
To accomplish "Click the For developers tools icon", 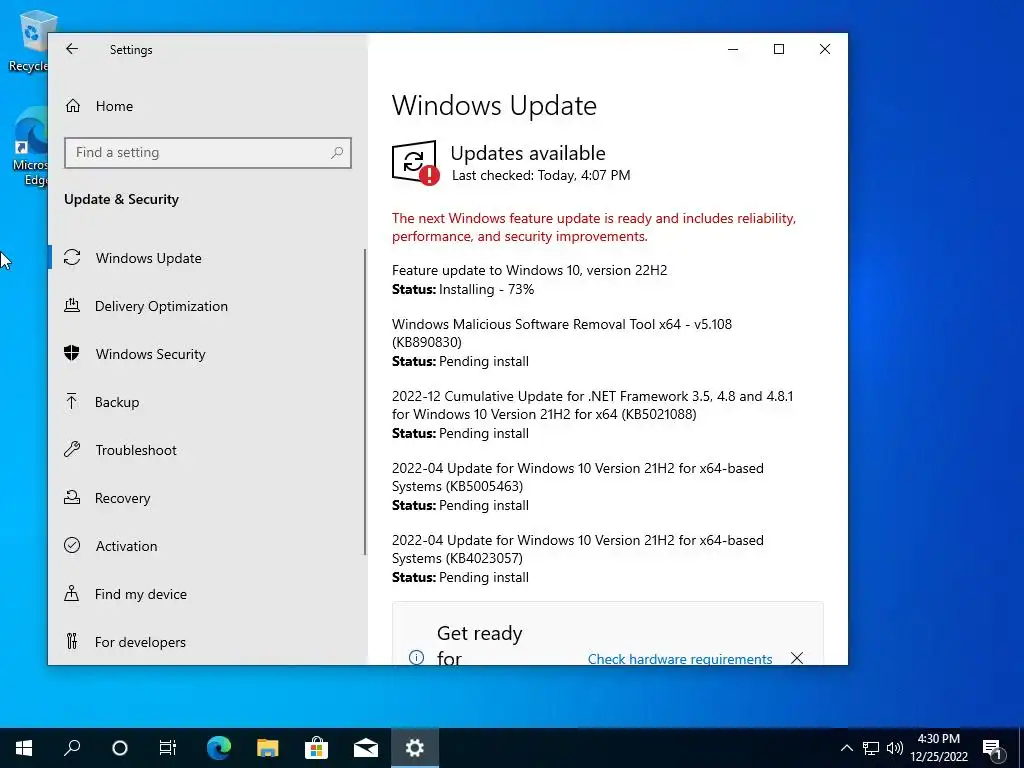I will click(x=72, y=641).
